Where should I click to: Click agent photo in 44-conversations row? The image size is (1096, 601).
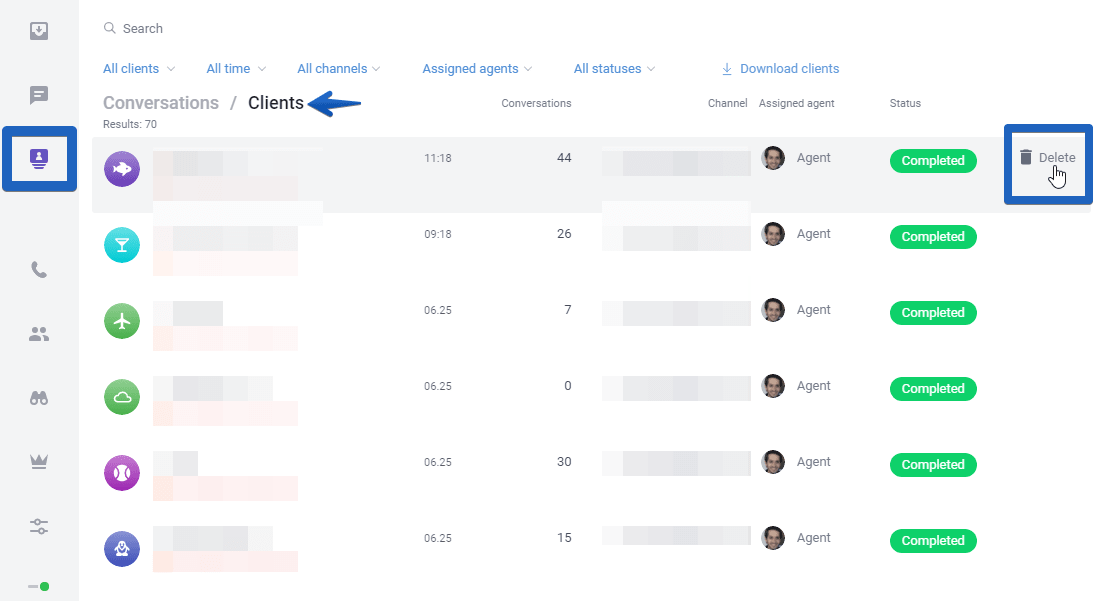(773, 158)
